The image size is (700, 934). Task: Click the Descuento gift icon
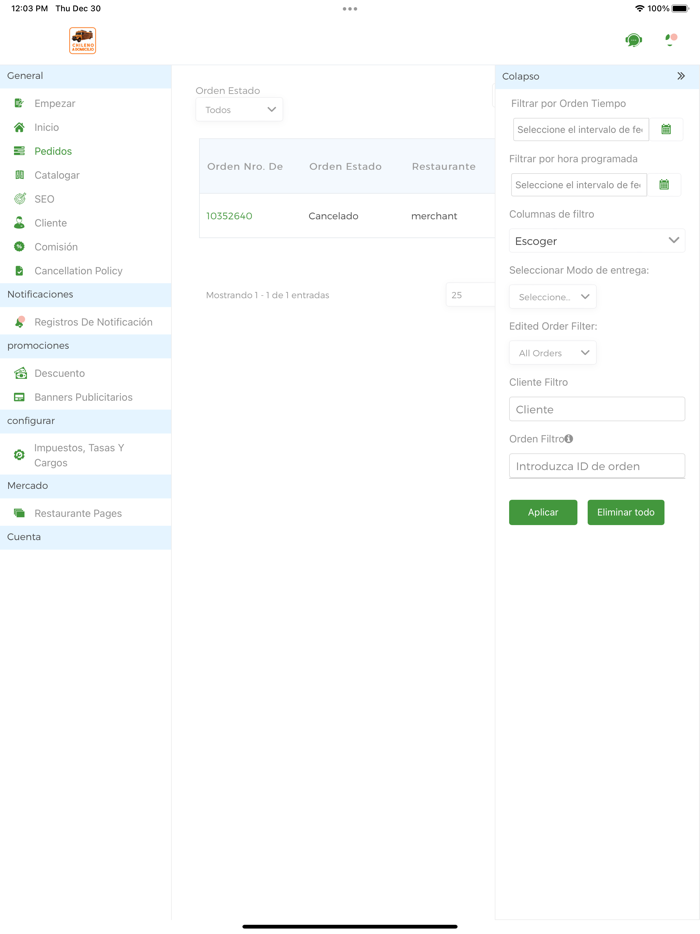coord(20,373)
